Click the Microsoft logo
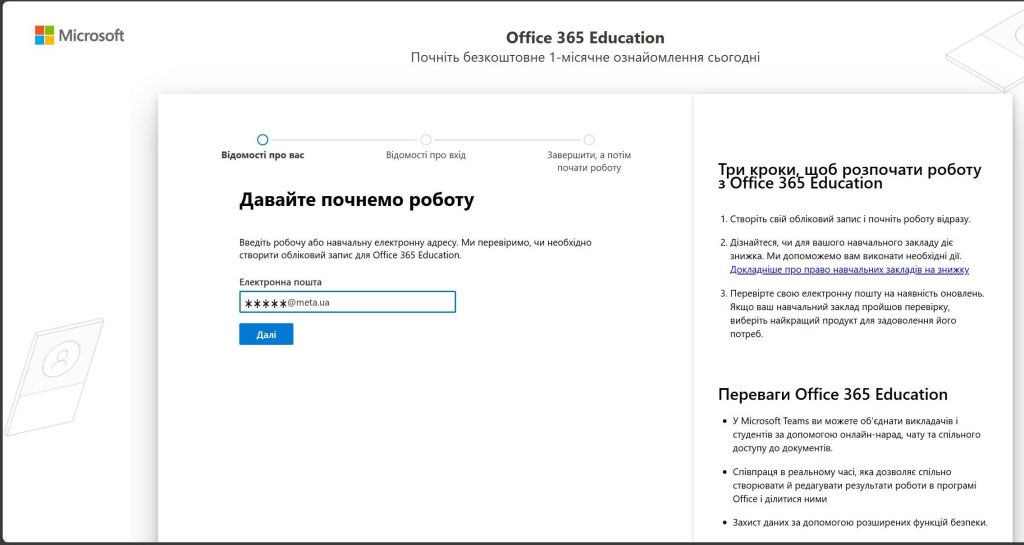The width and height of the screenshot is (1024, 545). click(79, 35)
